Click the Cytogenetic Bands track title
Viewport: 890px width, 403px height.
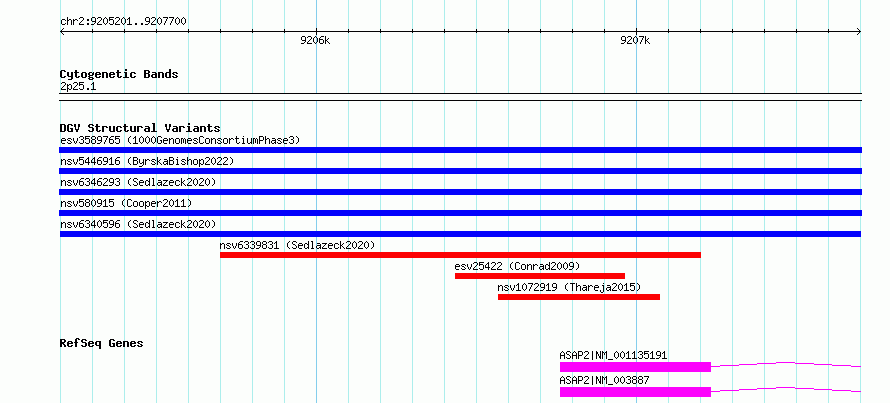(x=119, y=74)
